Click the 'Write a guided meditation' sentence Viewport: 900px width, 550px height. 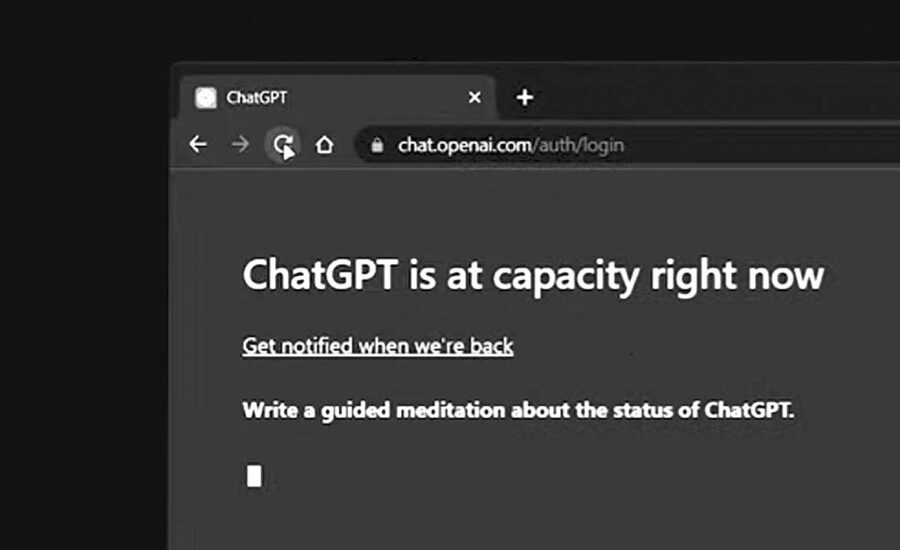(x=518, y=410)
